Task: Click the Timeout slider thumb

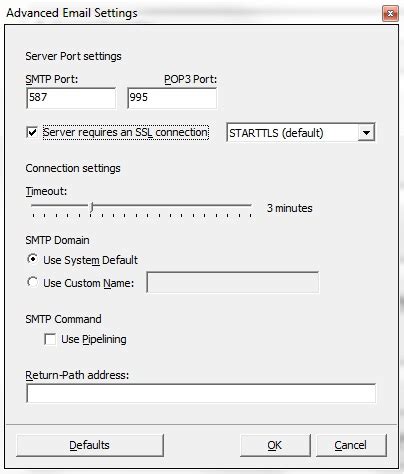Action: pos(92,207)
